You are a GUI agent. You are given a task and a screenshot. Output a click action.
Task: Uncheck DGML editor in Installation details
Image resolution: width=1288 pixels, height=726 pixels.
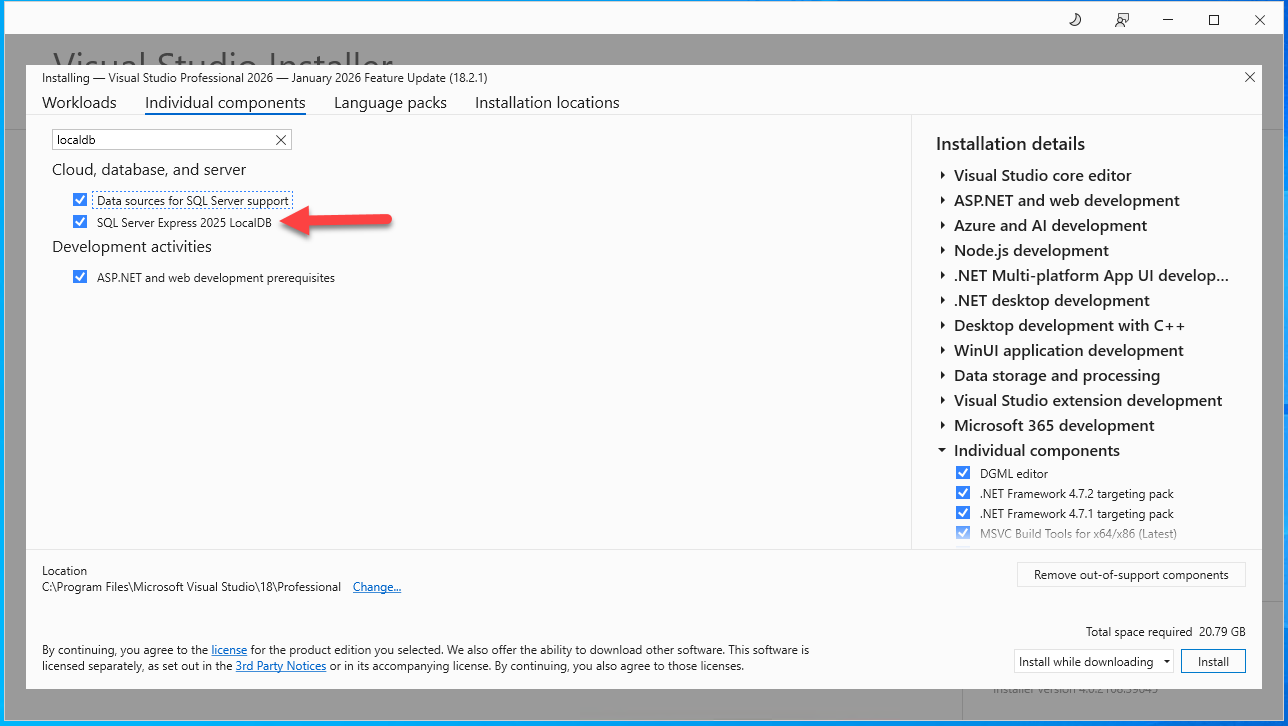click(x=962, y=473)
